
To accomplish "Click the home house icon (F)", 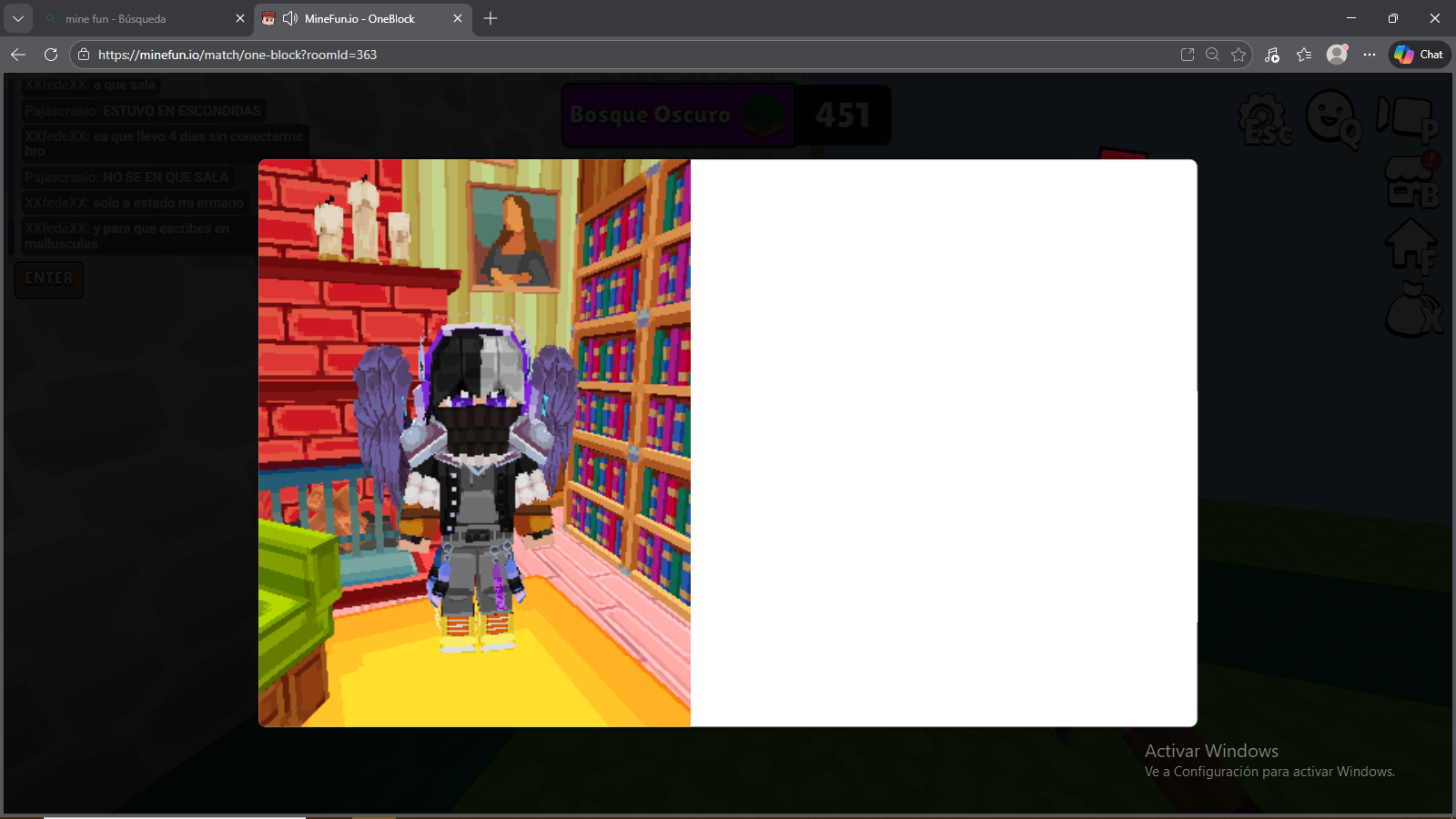I will (x=1410, y=246).
